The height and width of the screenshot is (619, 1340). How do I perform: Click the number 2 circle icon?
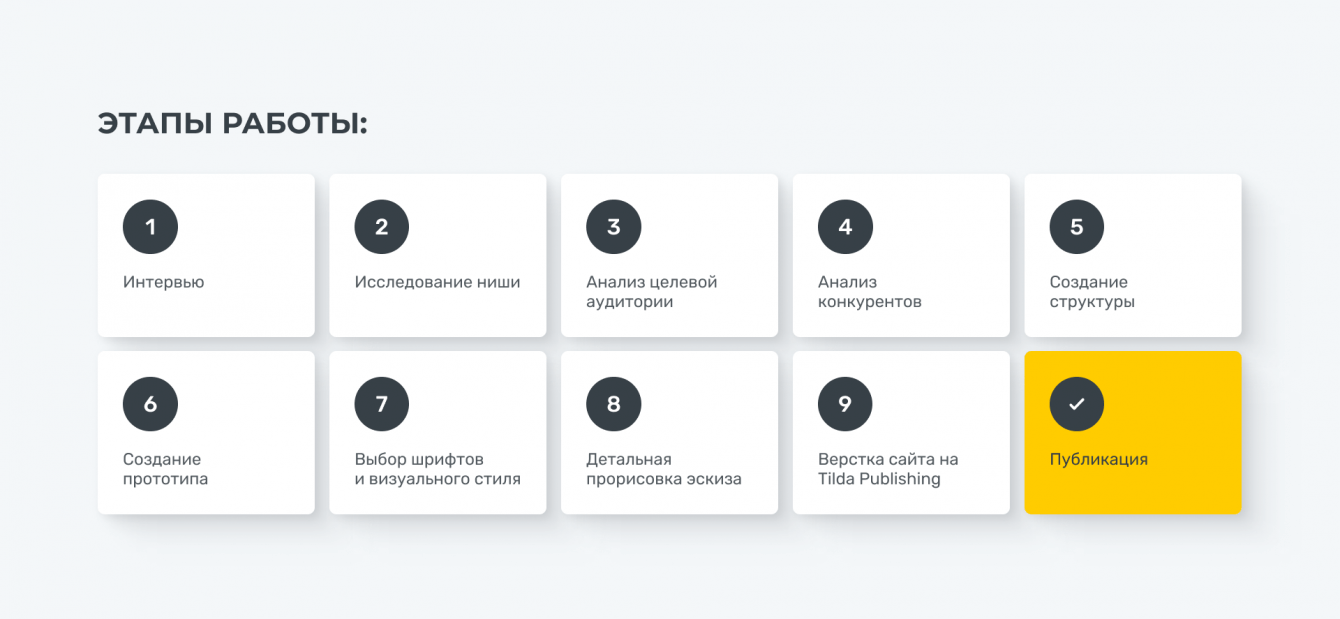pos(382,227)
